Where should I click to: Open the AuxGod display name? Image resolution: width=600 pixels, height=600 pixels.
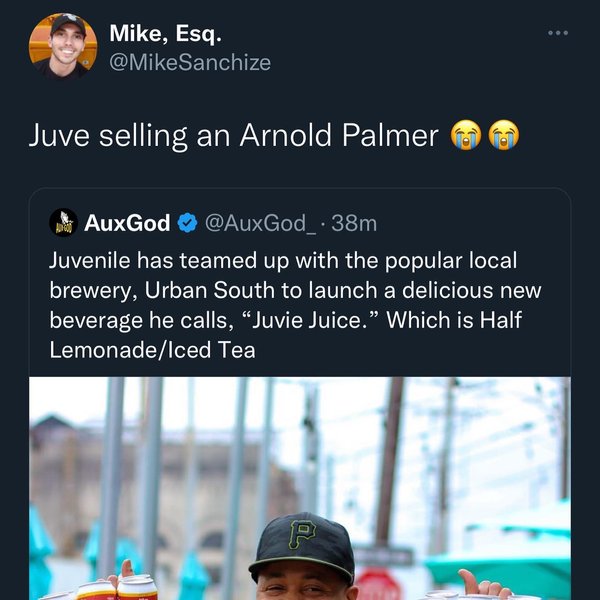127,222
